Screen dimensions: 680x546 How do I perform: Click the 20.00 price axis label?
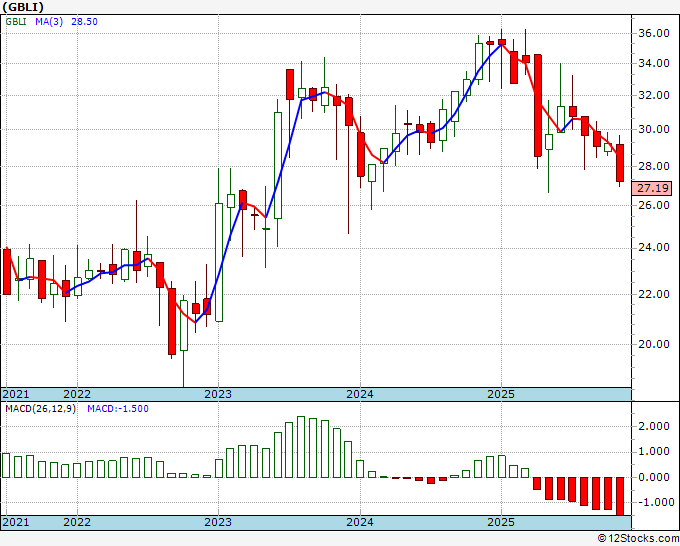[x=655, y=344]
